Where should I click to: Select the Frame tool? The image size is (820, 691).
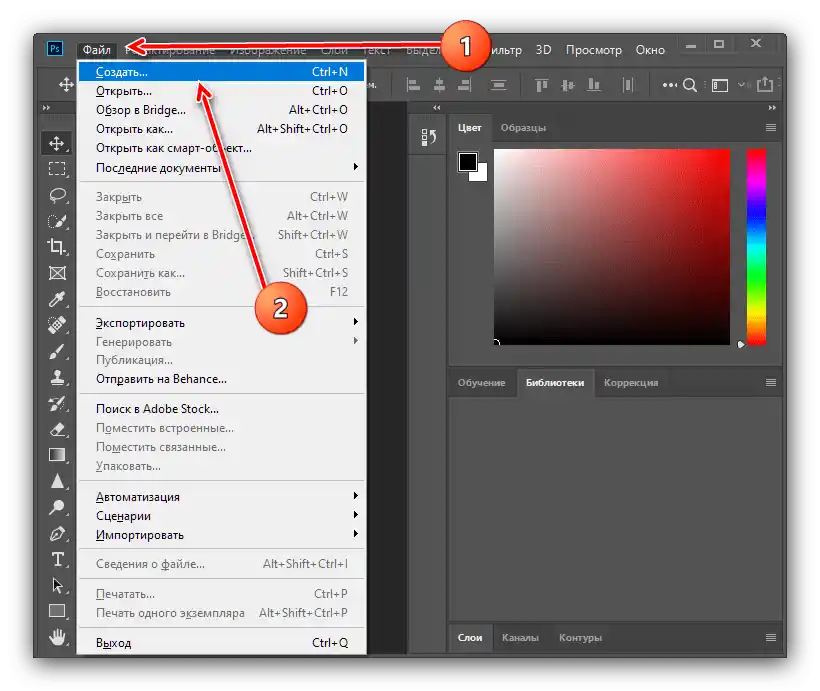56,273
